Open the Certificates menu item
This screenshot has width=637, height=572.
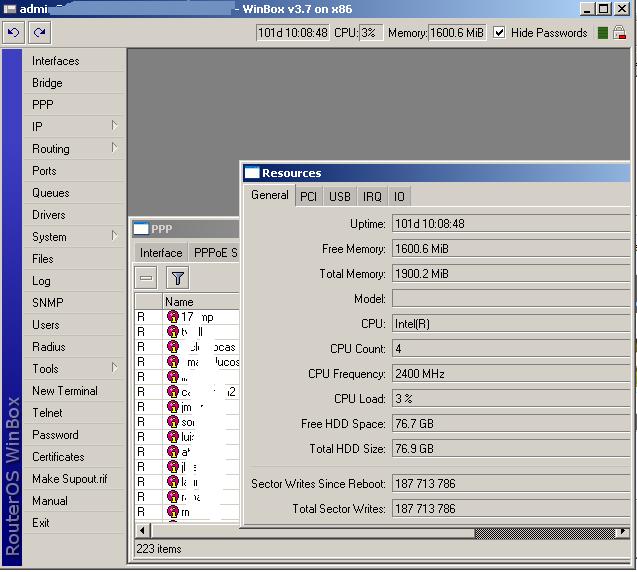tap(58, 457)
